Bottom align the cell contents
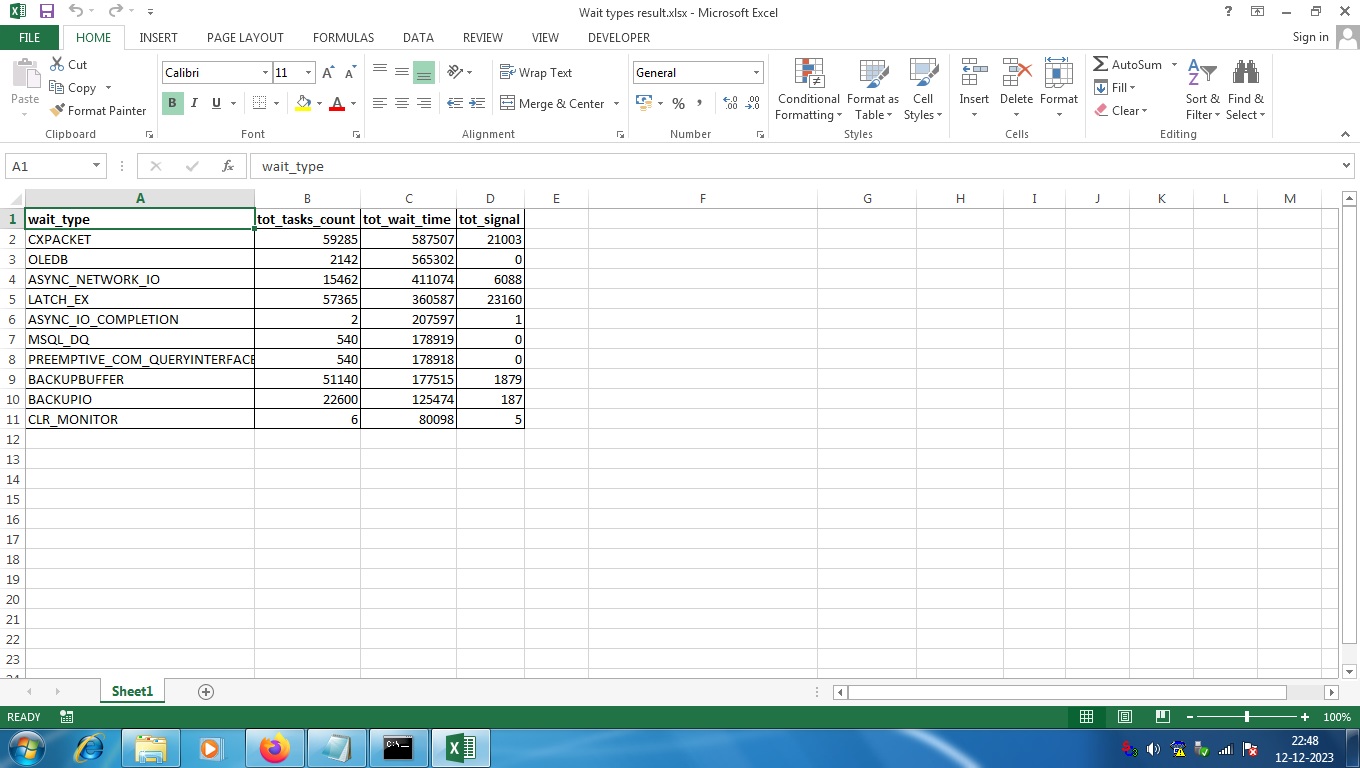 (423, 72)
